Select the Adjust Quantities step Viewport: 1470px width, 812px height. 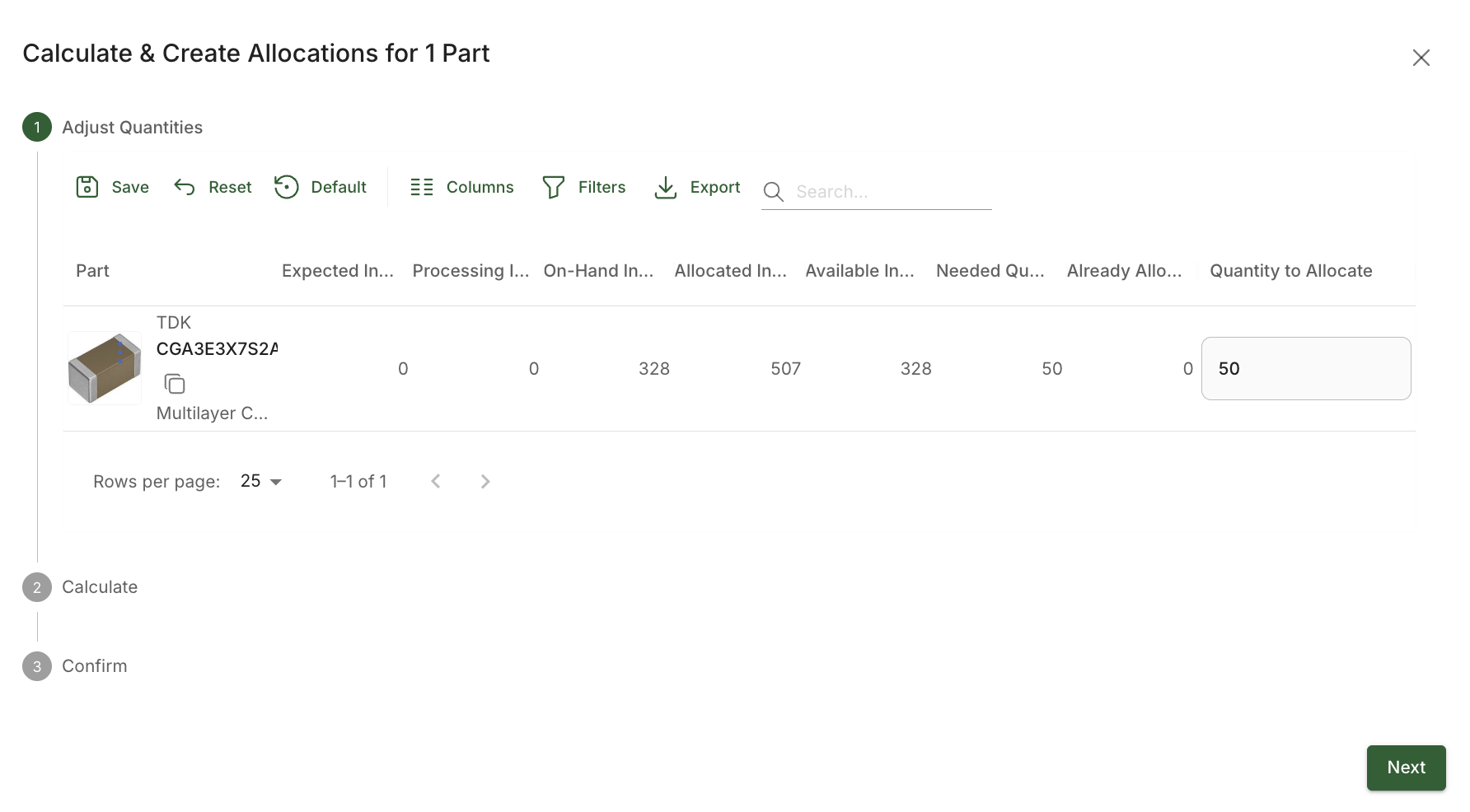point(112,128)
